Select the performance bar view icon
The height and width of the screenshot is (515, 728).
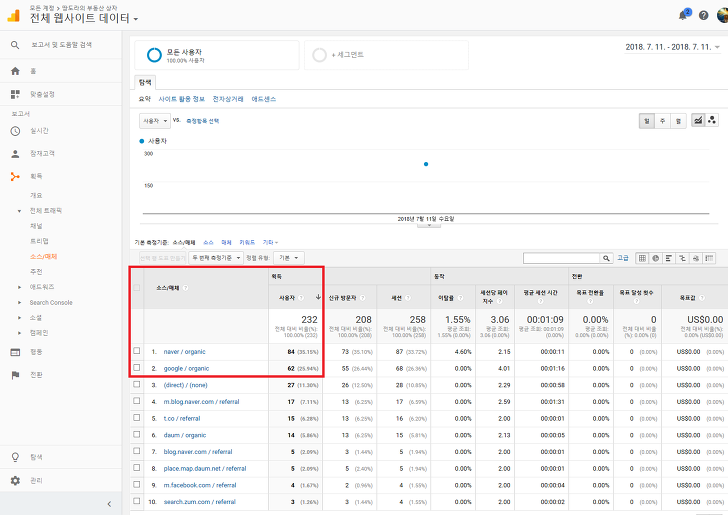point(669,258)
